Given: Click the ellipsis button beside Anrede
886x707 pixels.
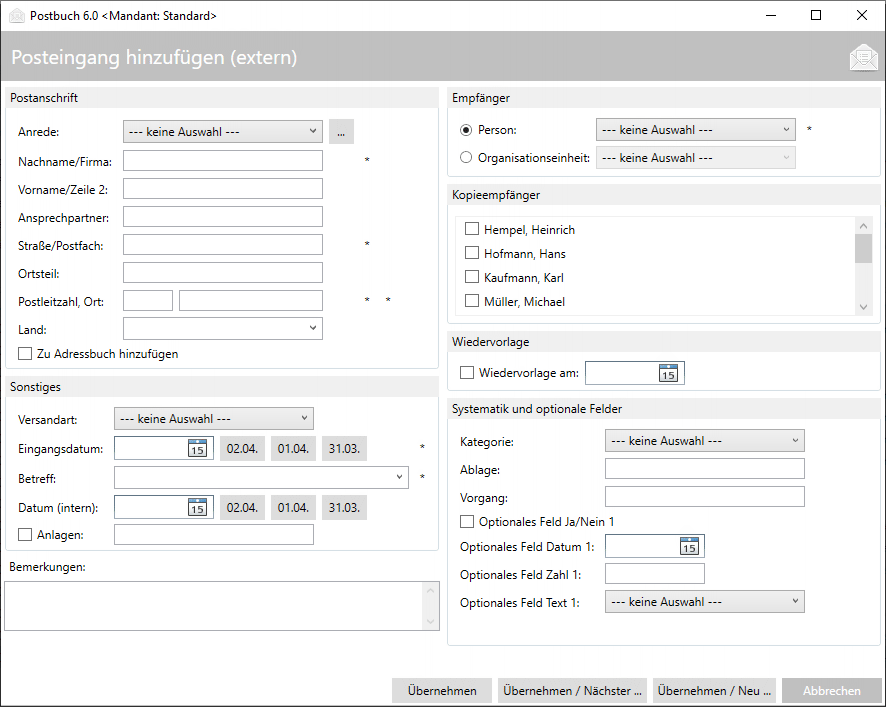Looking at the screenshot, I should [341, 131].
